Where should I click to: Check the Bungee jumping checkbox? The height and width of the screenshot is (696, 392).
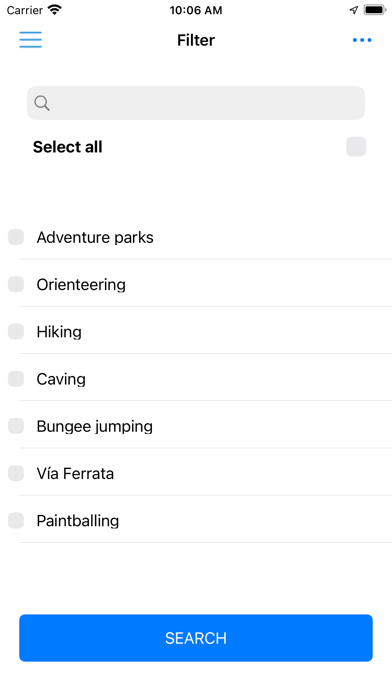16,426
